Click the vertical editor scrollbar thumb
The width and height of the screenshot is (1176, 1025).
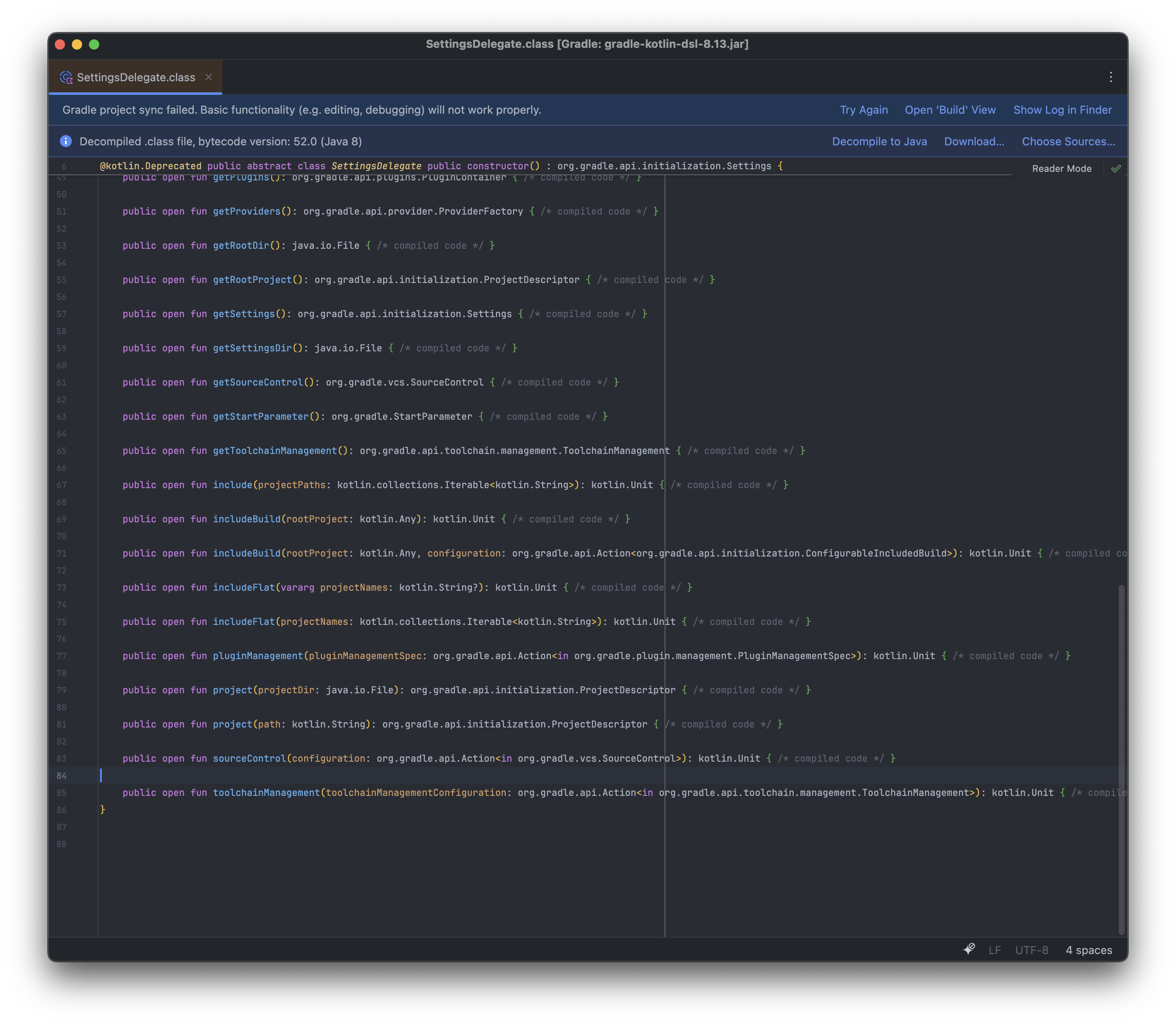coord(1121,760)
